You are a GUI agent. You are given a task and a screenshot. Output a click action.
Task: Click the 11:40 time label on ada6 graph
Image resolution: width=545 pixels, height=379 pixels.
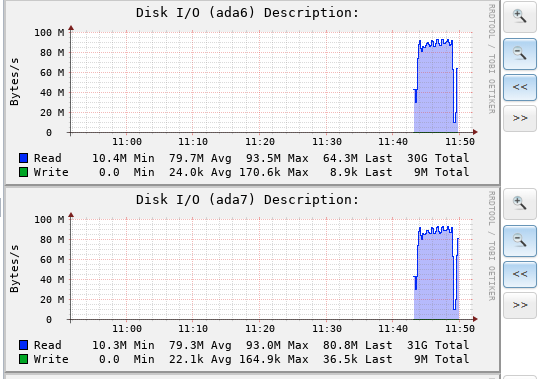(393, 142)
